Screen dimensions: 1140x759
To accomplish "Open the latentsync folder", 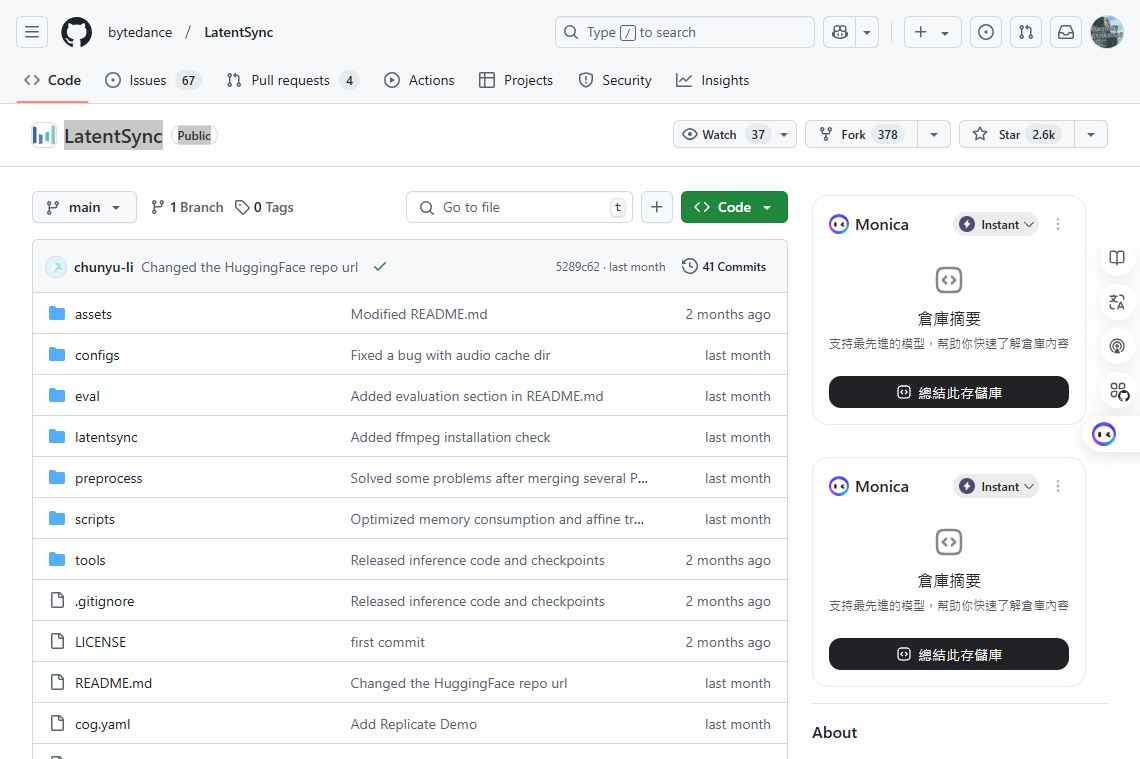I will [106, 437].
